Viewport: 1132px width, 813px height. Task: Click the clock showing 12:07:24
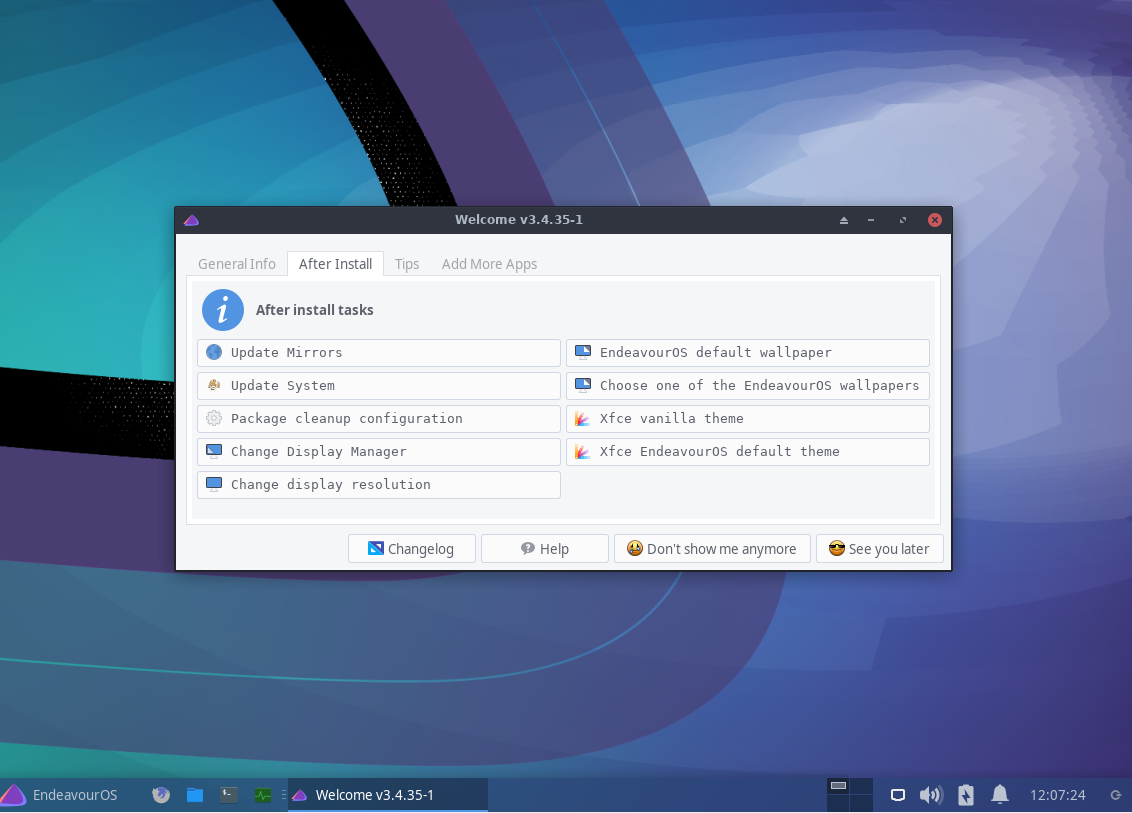point(1058,795)
